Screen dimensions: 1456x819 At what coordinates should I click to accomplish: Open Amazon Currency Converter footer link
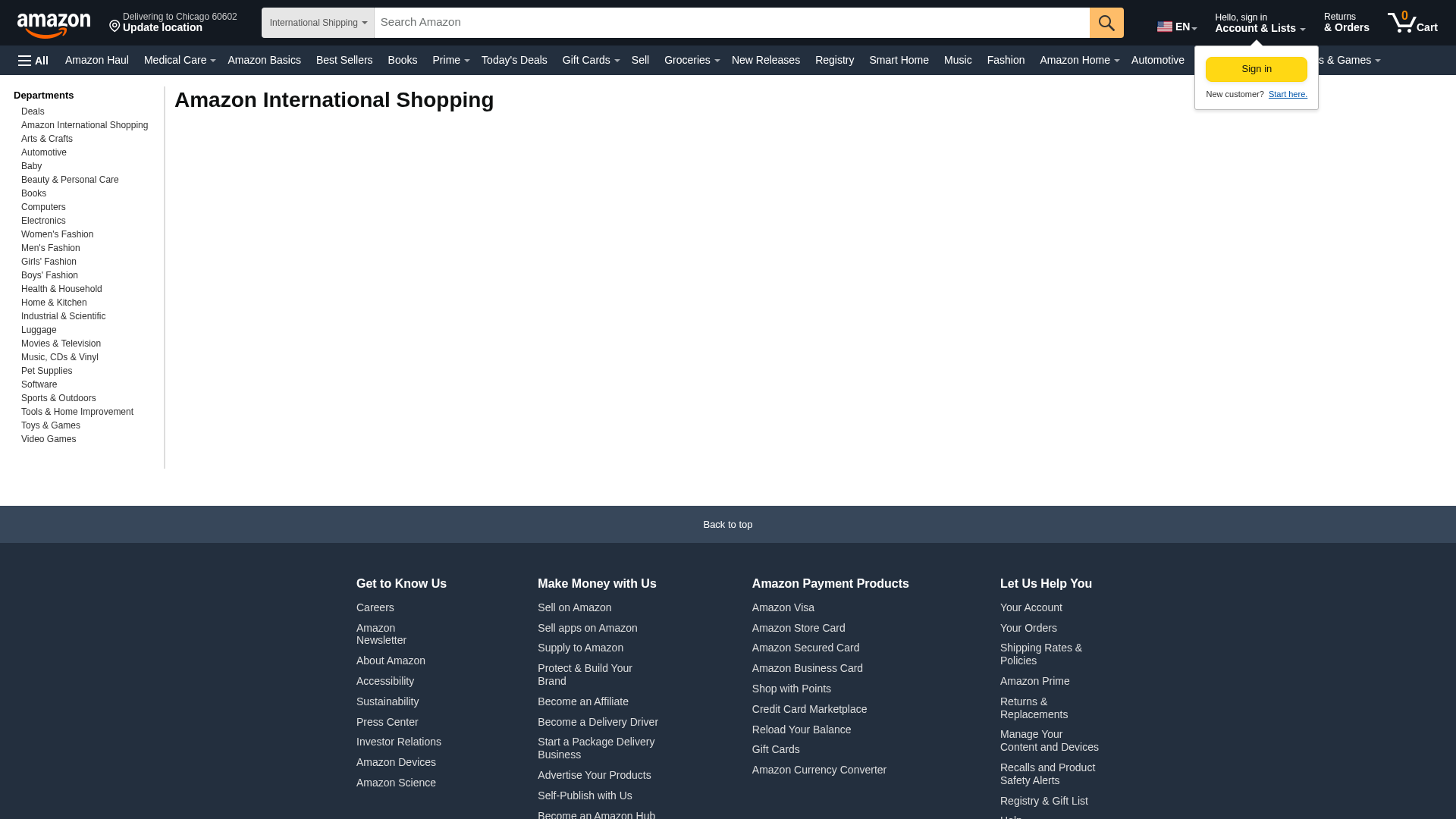819,770
